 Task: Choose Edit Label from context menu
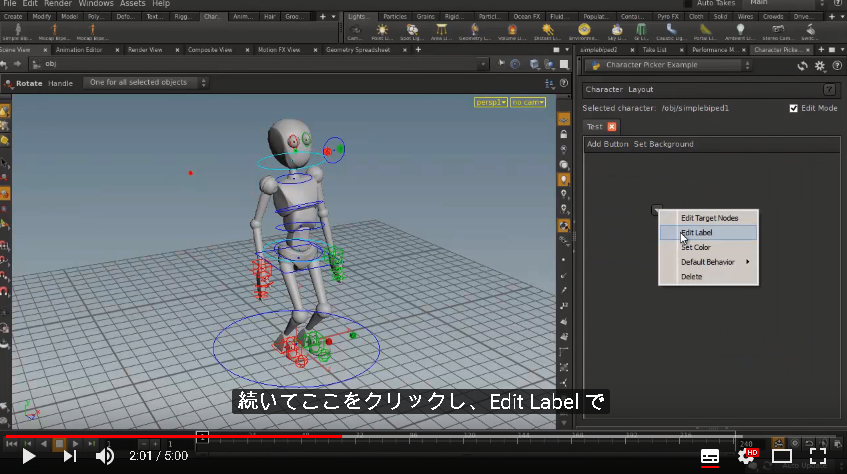pyautogui.click(x=708, y=233)
